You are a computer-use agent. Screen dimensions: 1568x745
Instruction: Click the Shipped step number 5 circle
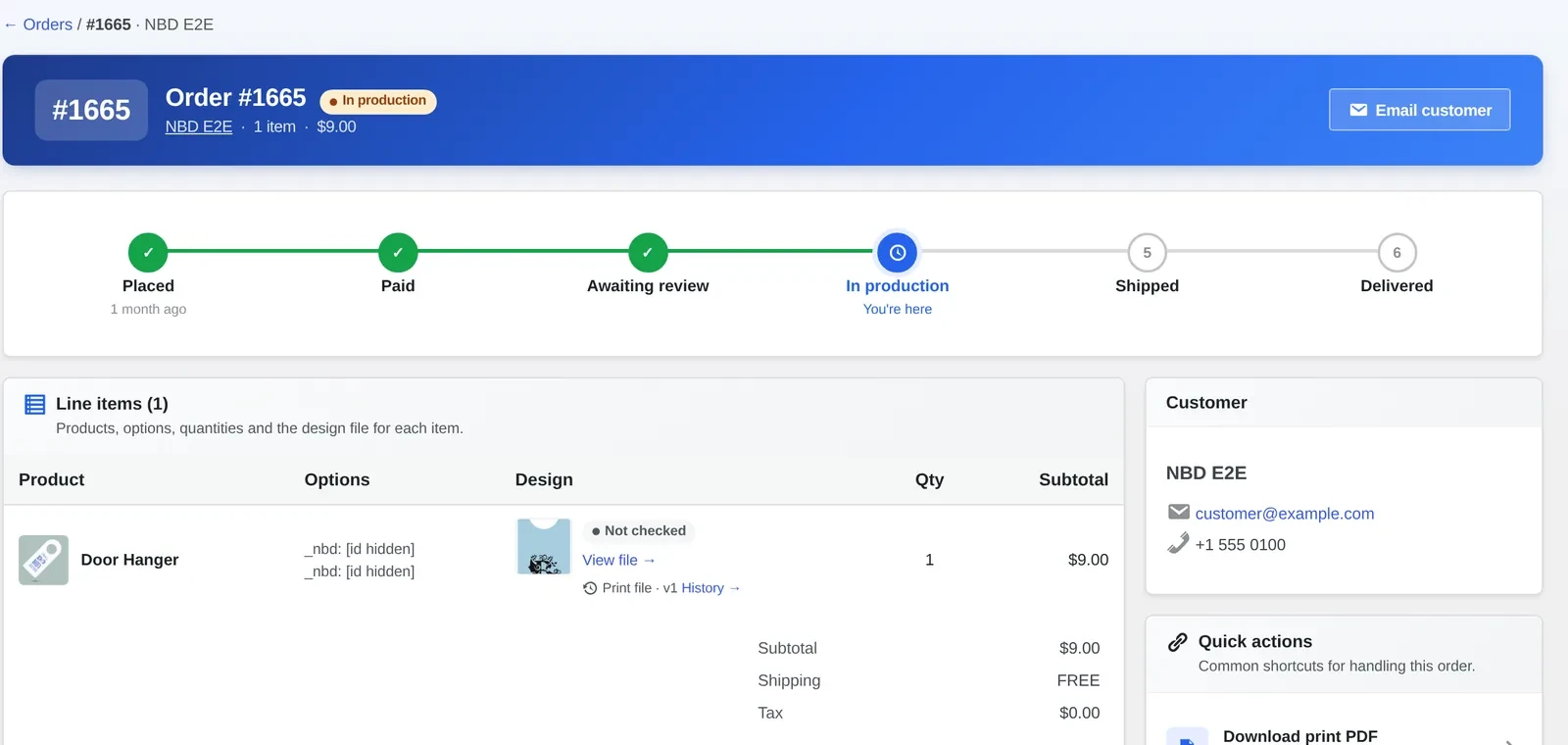[x=1147, y=252]
